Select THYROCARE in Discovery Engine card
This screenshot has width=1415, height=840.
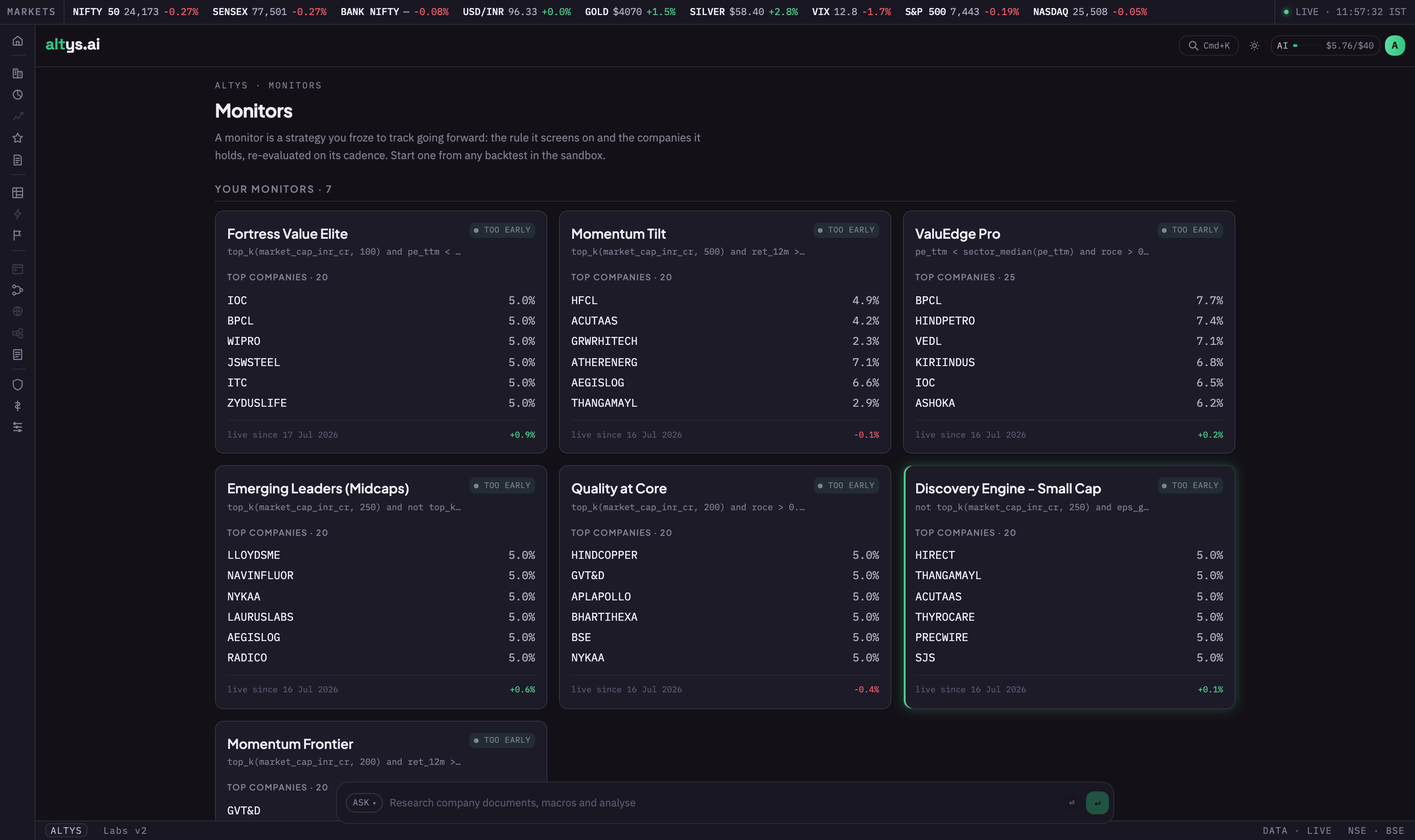click(1069, 617)
